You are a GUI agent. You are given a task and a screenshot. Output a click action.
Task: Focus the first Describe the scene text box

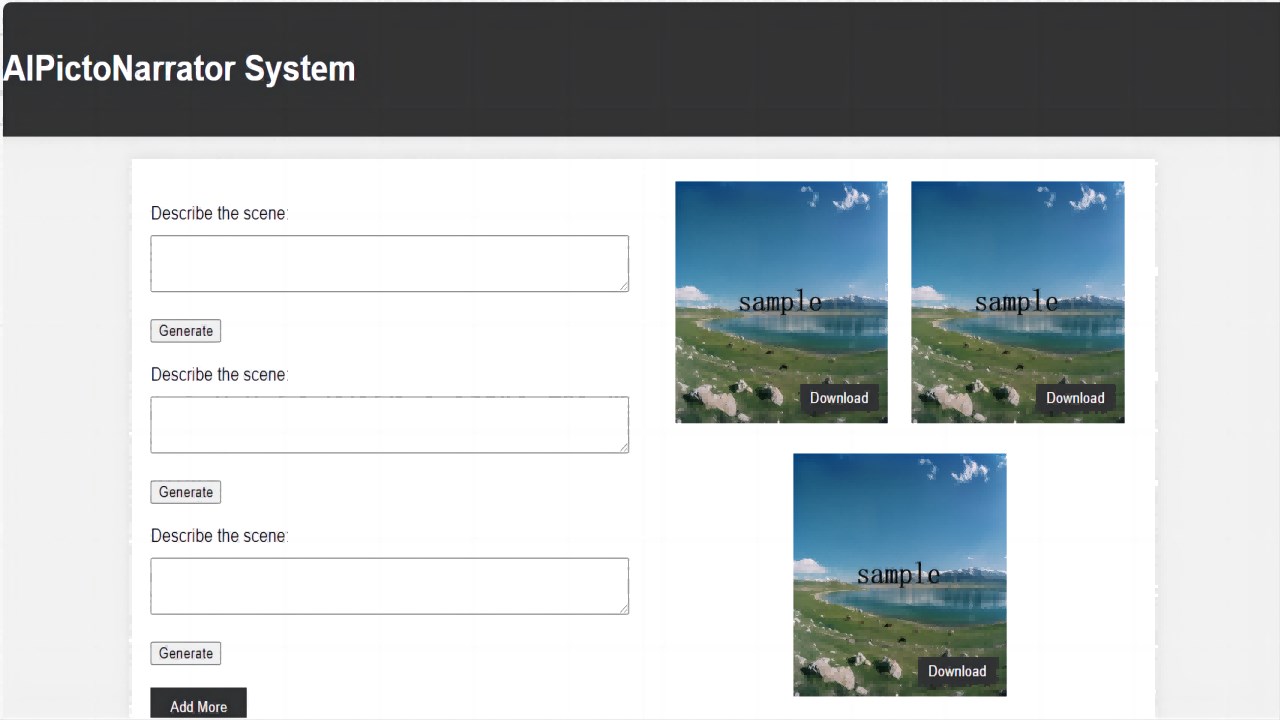(390, 264)
